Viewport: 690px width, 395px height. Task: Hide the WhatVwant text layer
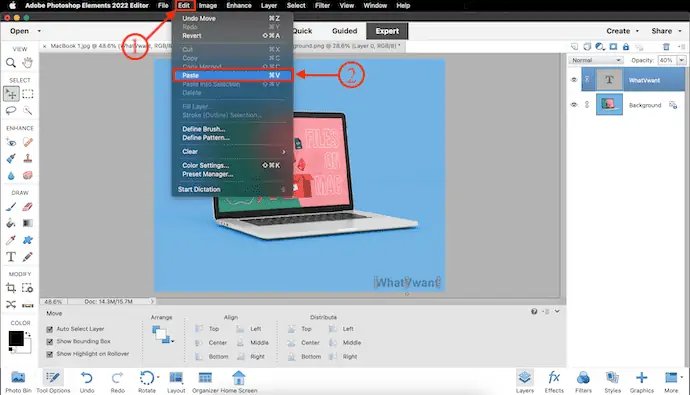(574, 80)
